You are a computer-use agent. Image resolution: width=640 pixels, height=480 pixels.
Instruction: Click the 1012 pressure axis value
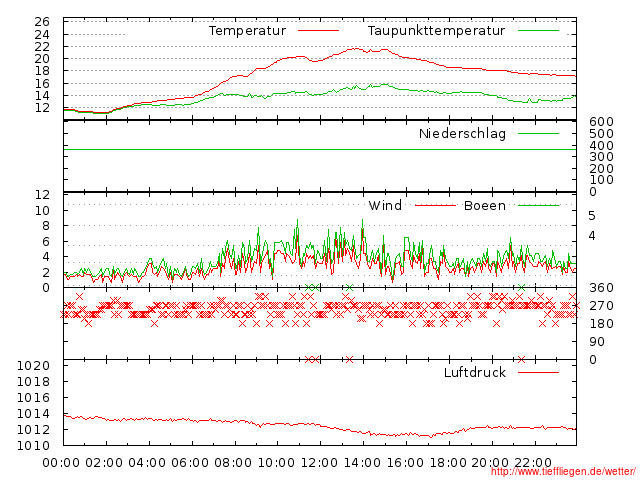(x=33, y=430)
